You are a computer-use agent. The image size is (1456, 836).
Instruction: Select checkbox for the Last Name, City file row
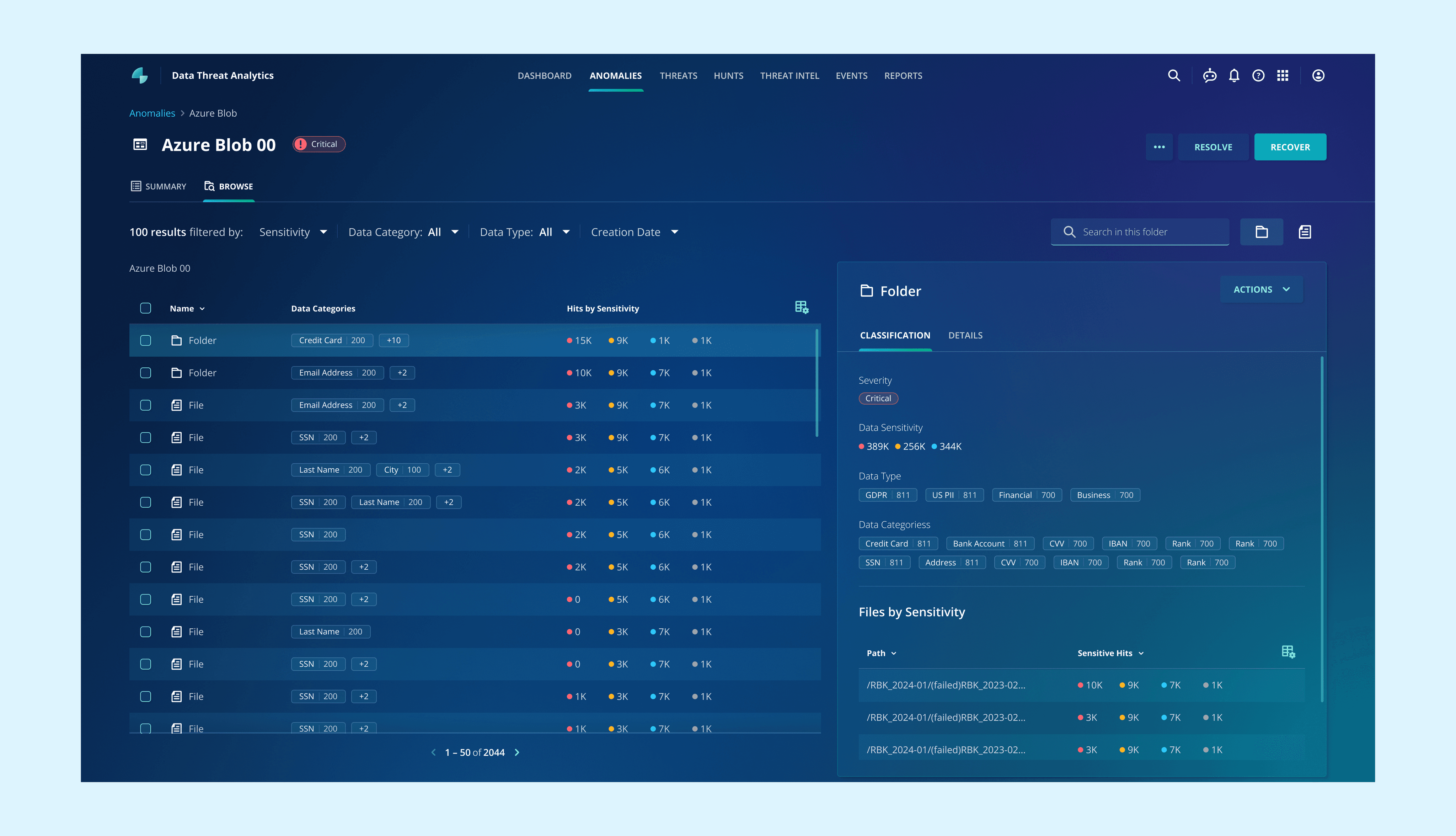pyautogui.click(x=146, y=470)
